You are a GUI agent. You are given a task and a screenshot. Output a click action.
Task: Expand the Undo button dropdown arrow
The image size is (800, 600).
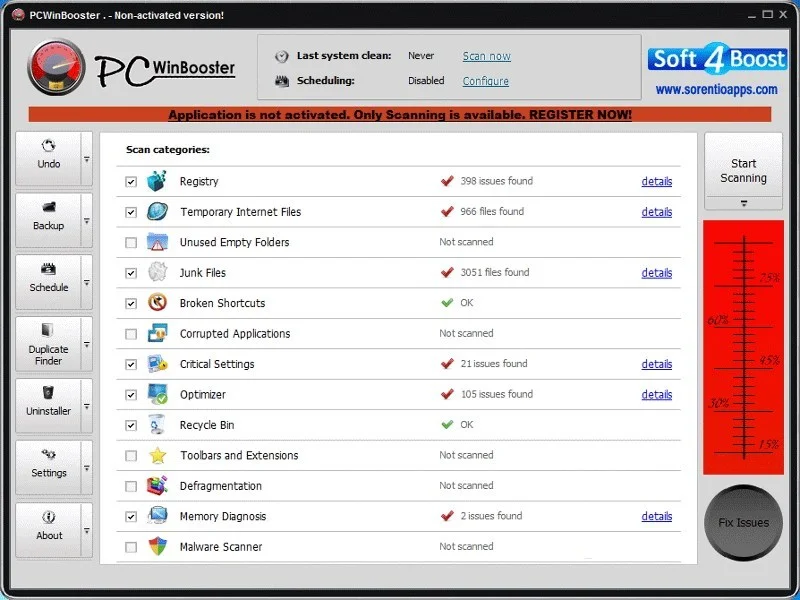pos(87,159)
